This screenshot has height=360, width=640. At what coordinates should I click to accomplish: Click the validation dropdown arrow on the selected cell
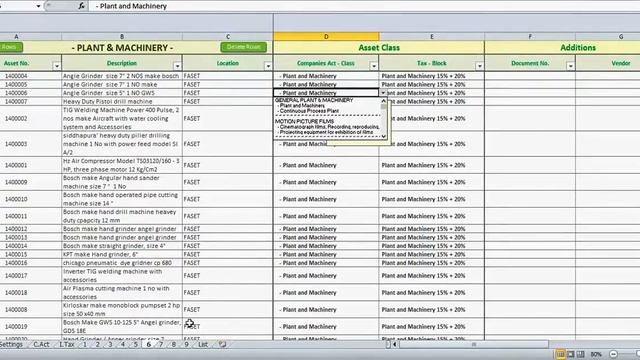click(x=383, y=93)
